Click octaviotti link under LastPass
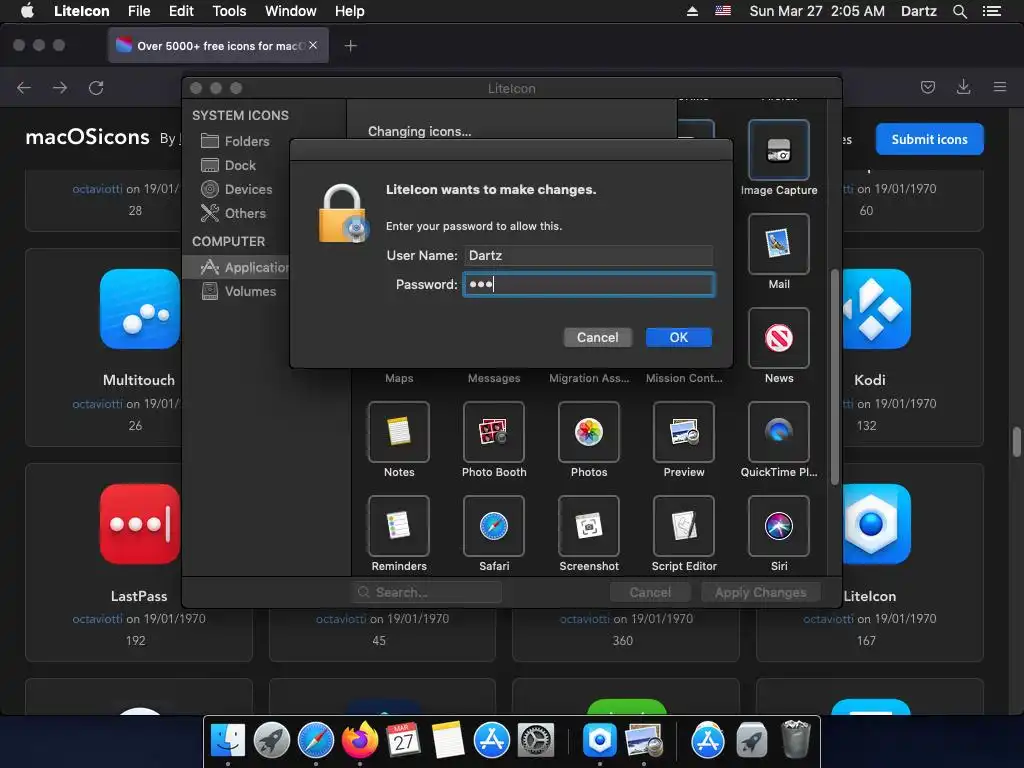The width and height of the screenshot is (1024, 768). tap(97, 618)
